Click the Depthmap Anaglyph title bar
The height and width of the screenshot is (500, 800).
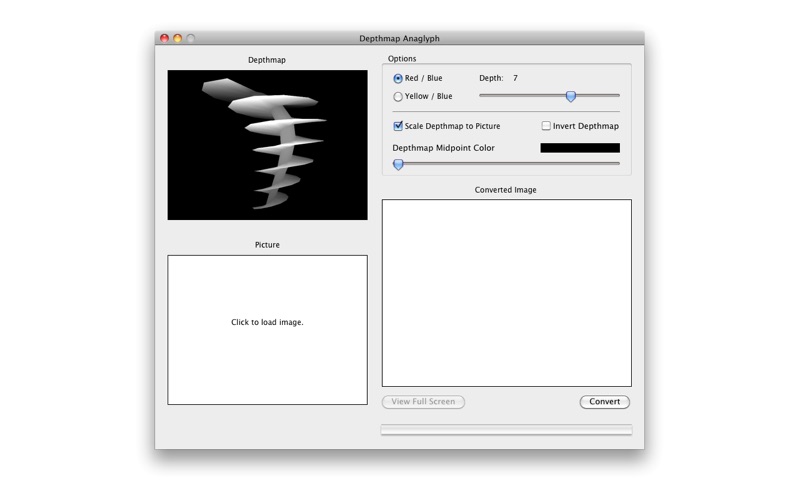[399, 38]
